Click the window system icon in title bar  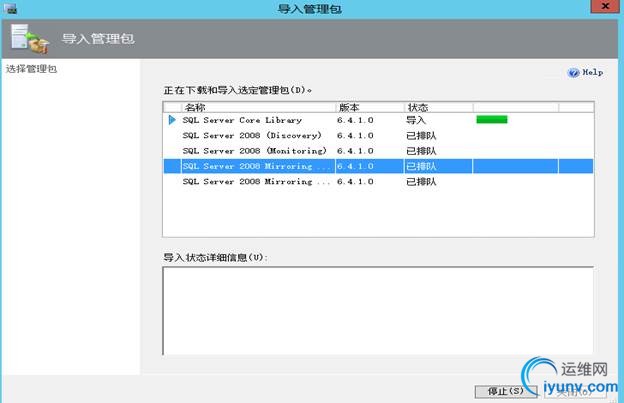[11, 8]
